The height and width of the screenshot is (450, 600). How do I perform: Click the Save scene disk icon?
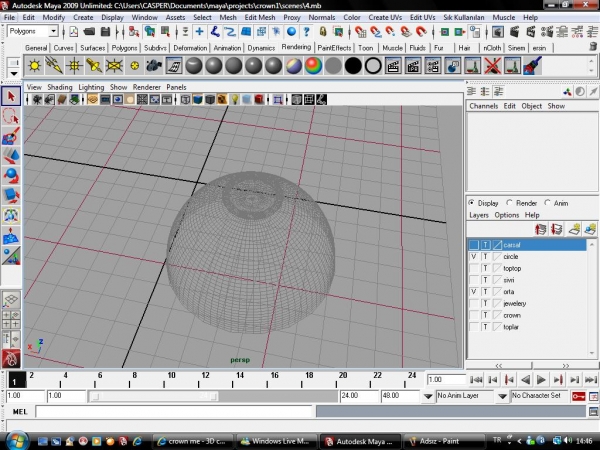coord(105,31)
